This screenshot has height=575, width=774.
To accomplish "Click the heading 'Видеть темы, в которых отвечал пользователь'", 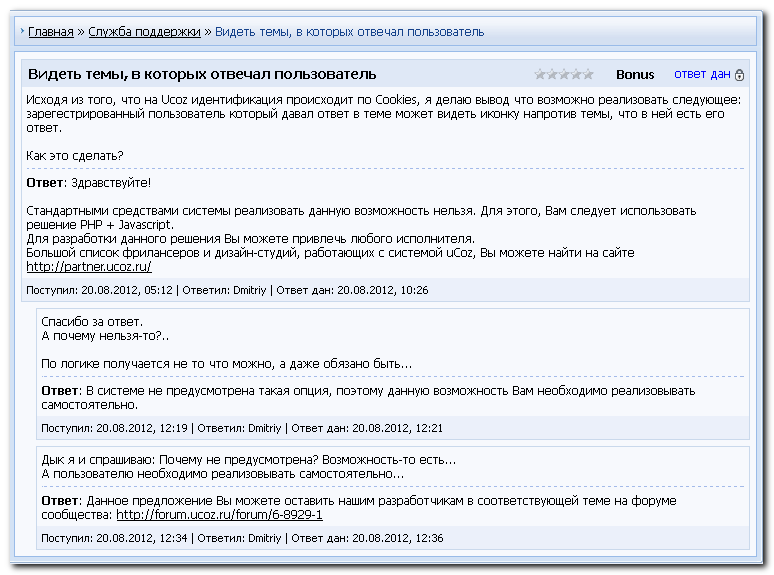I will pos(202,75).
